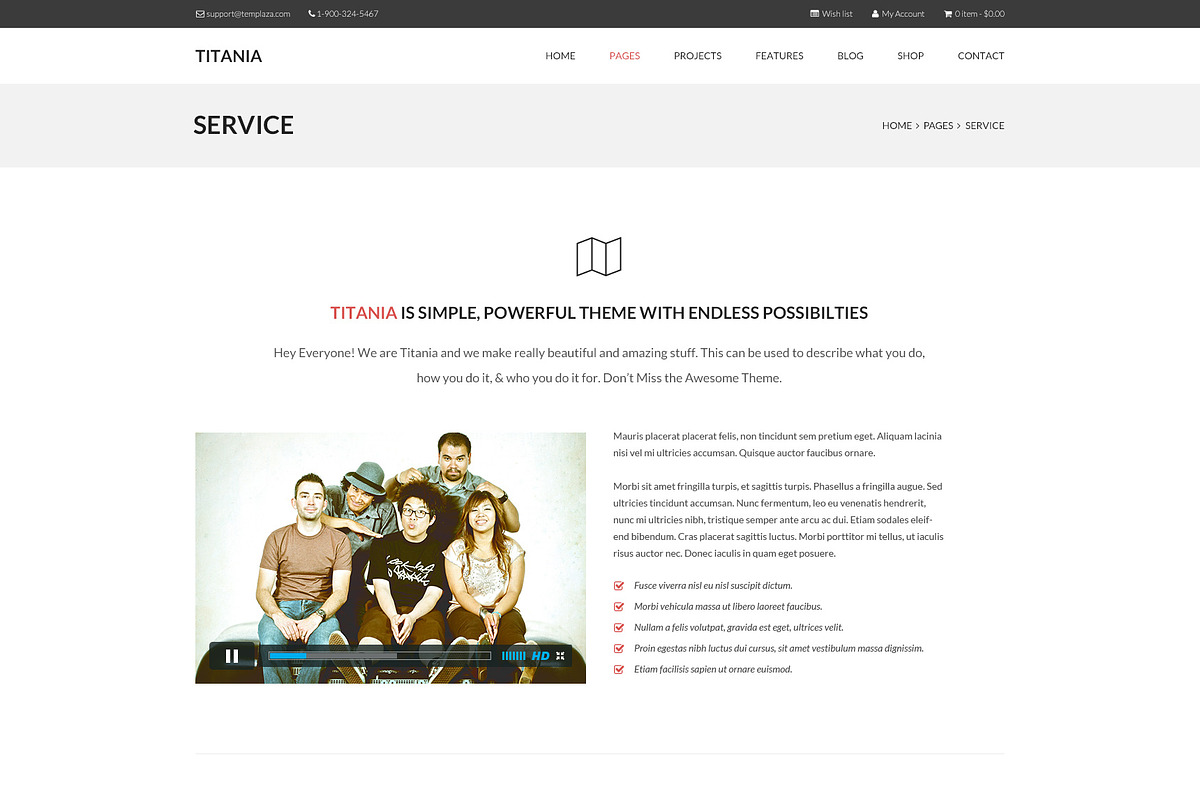
Task: Click HOME in the breadcrumb
Action: coord(897,126)
